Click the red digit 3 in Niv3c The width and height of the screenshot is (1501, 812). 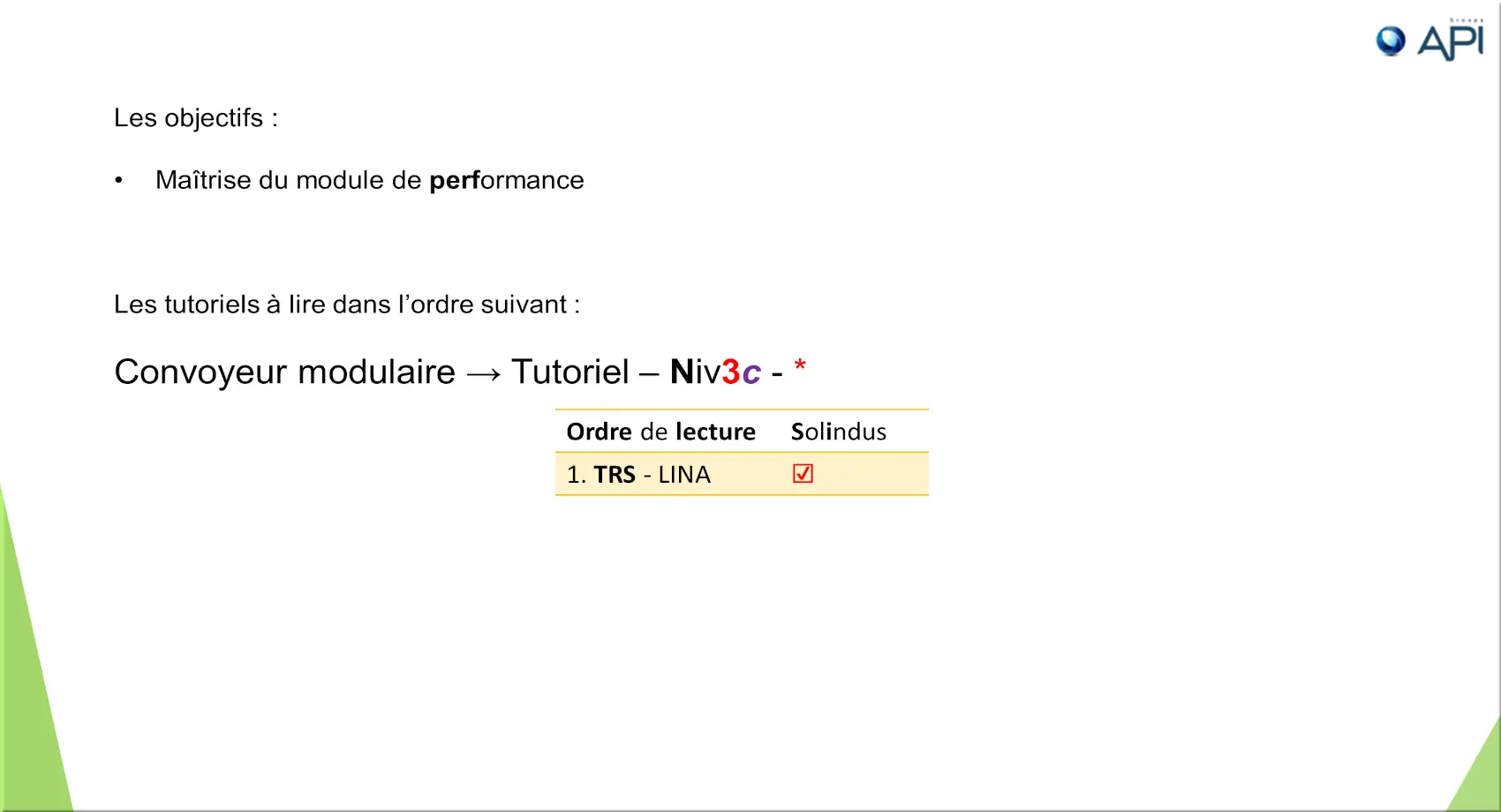coord(730,372)
